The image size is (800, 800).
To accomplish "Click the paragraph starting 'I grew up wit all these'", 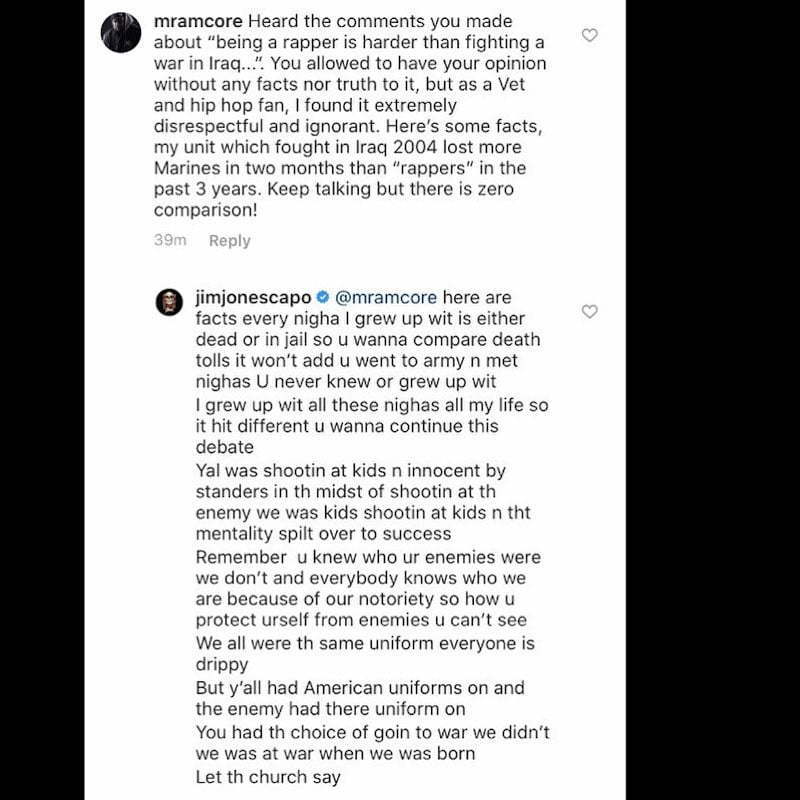I will pyautogui.click(x=372, y=426).
